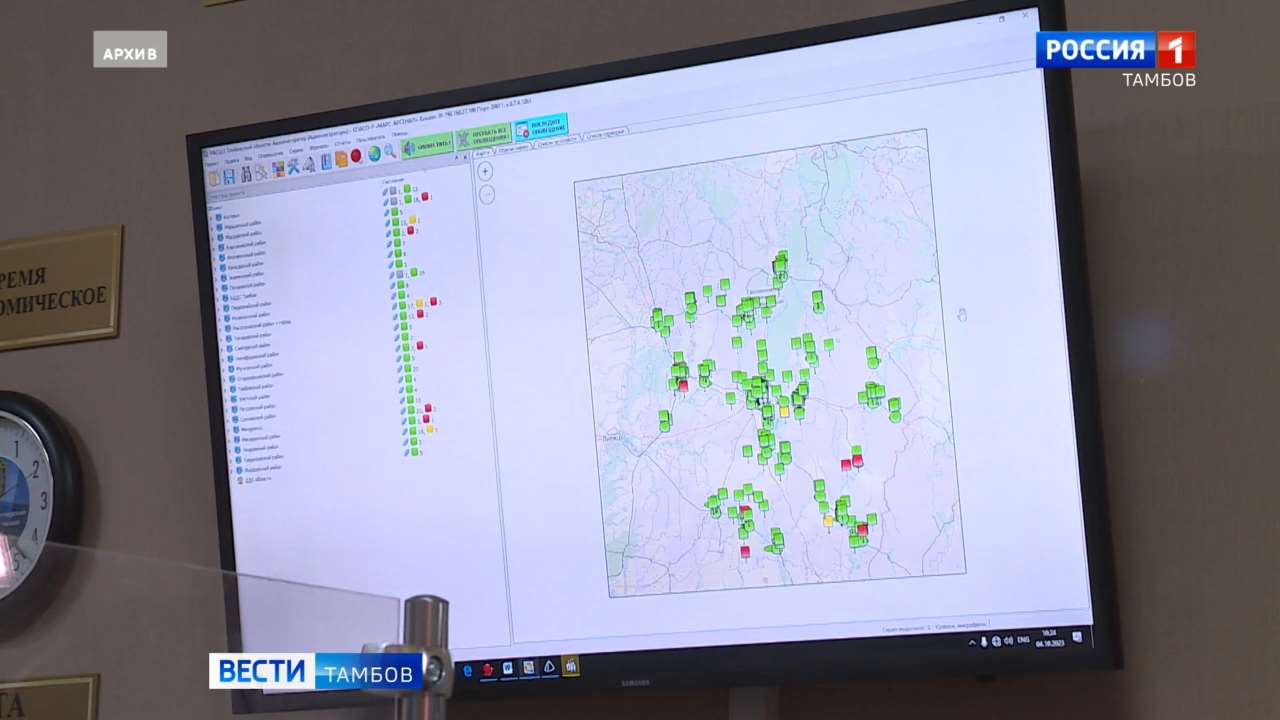Open the Вид menu
This screenshot has width=1280, height=720.
[x=248, y=158]
